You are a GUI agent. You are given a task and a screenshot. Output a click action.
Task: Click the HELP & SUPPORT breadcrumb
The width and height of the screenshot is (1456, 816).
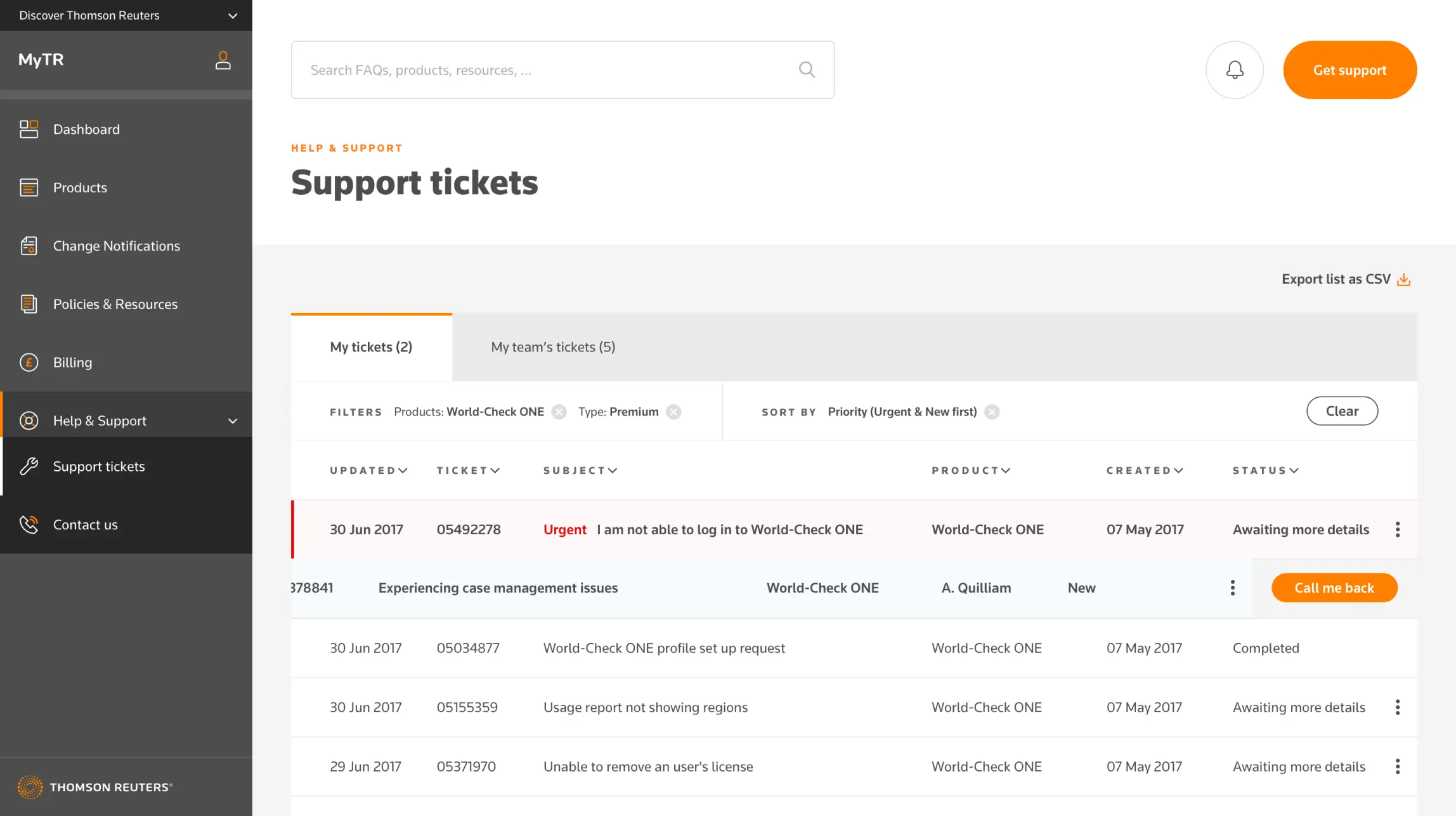tap(347, 148)
